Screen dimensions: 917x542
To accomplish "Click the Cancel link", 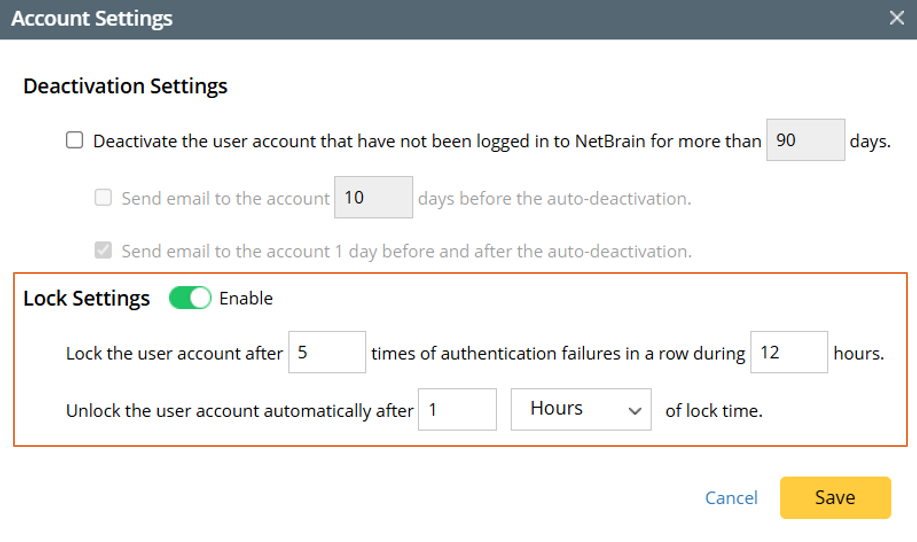I will 731,498.
